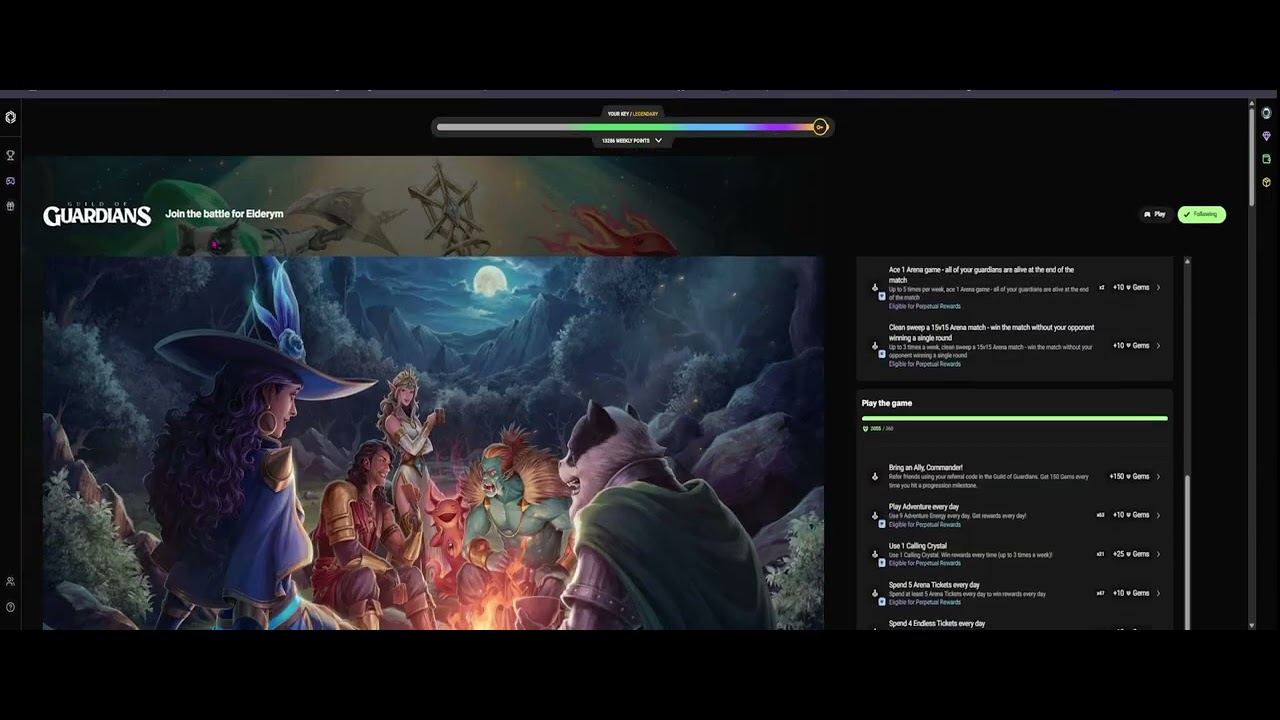Click 'Use 1 Calling Crystal' quest title
This screenshot has width=1280, height=720.
pos(918,546)
